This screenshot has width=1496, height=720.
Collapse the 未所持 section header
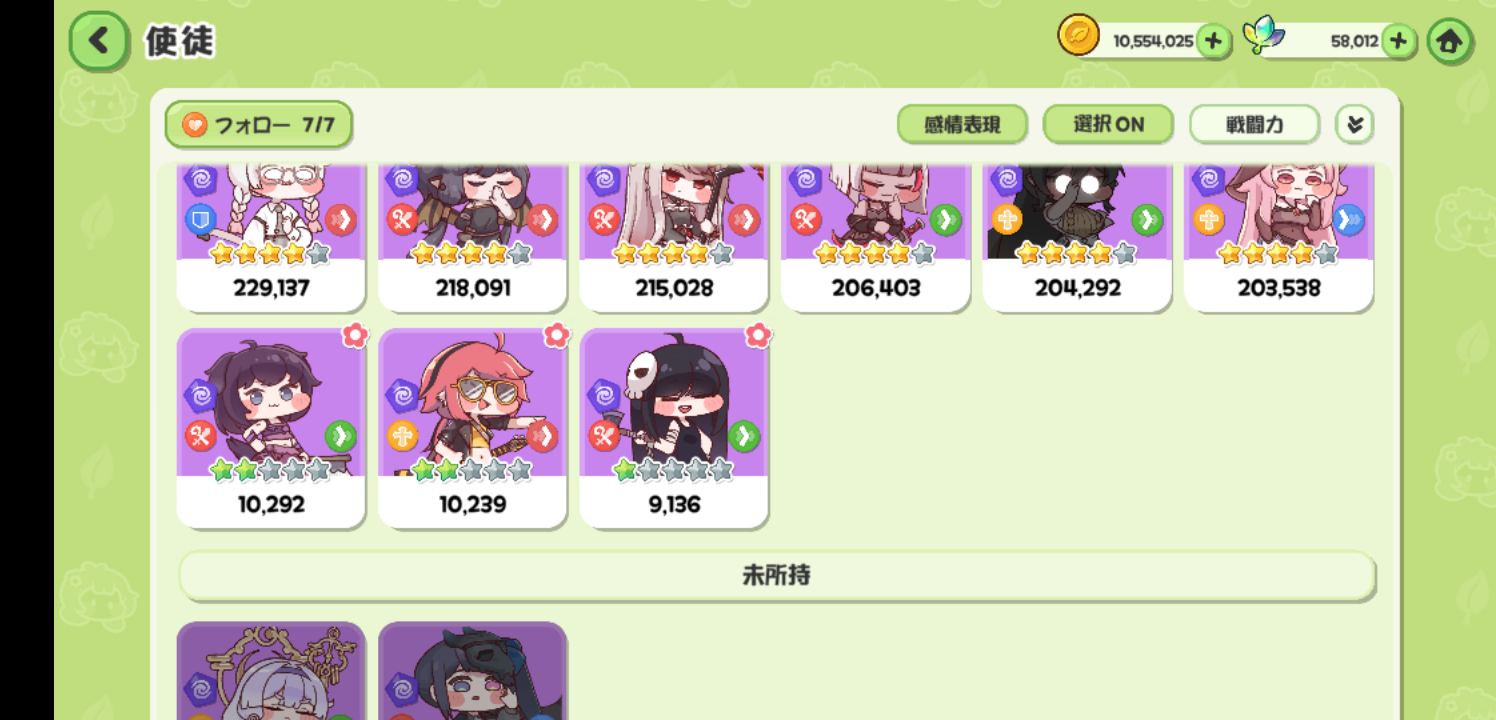tap(777, 576)
